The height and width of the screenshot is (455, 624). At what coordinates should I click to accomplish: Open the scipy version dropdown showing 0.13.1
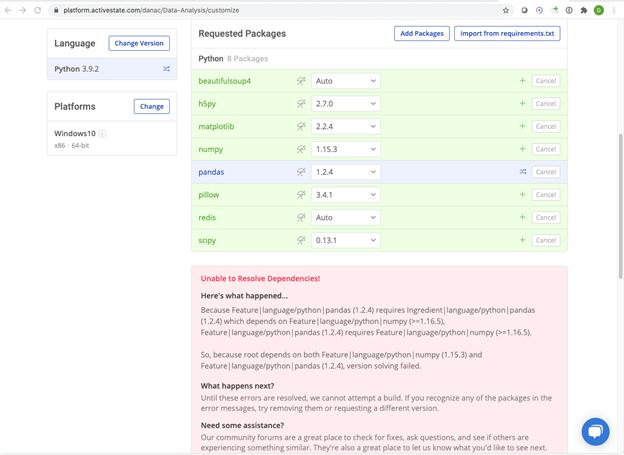[x=345, y=240]
